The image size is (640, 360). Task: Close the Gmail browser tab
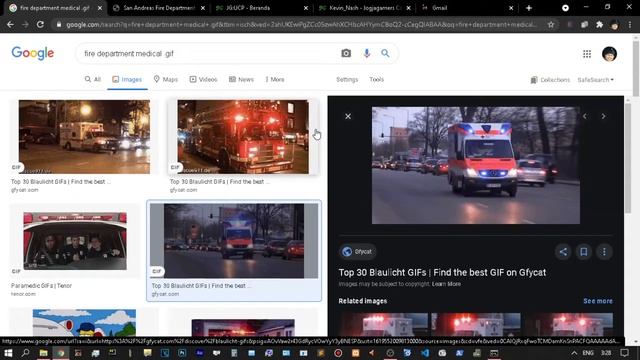(511, 8)
